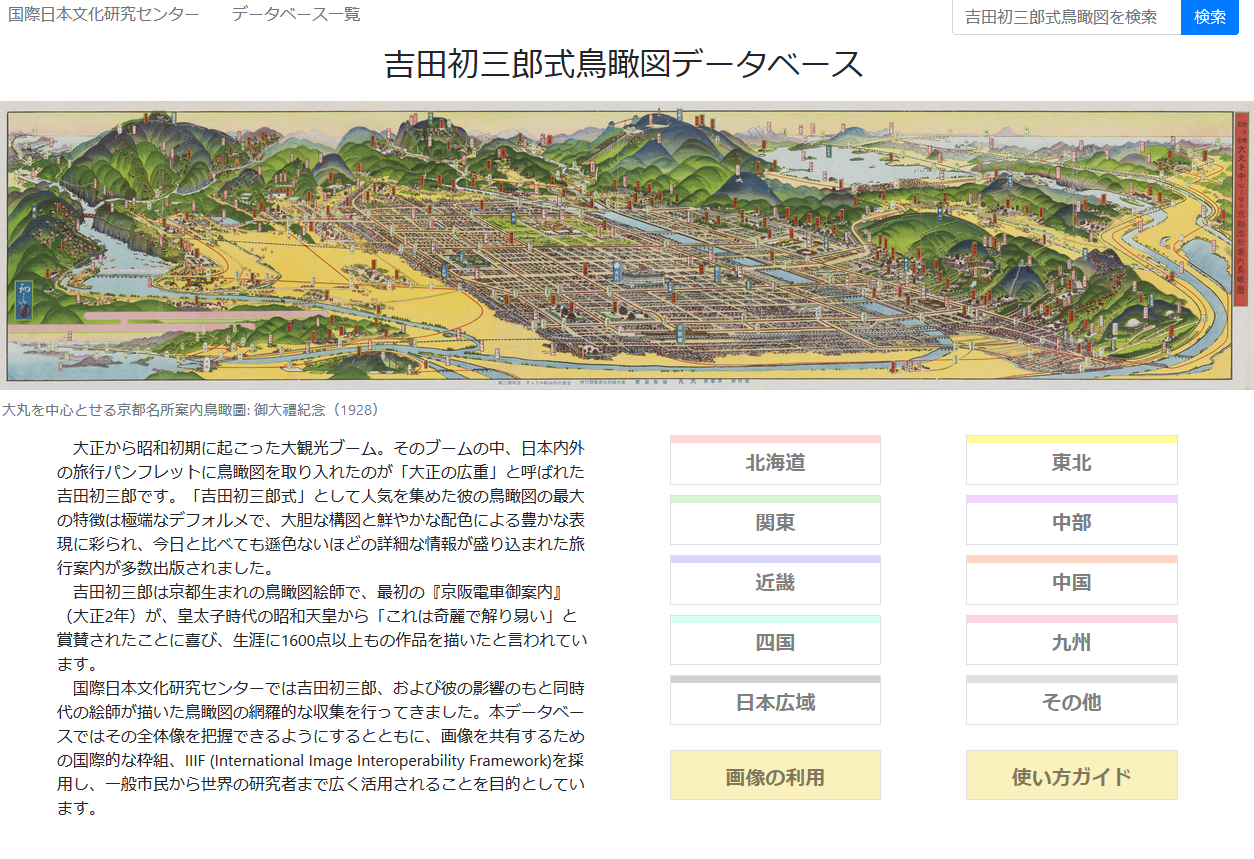The image size is (1254, 859).
Task: Select the 日本広域 category button
Action: 775,703
